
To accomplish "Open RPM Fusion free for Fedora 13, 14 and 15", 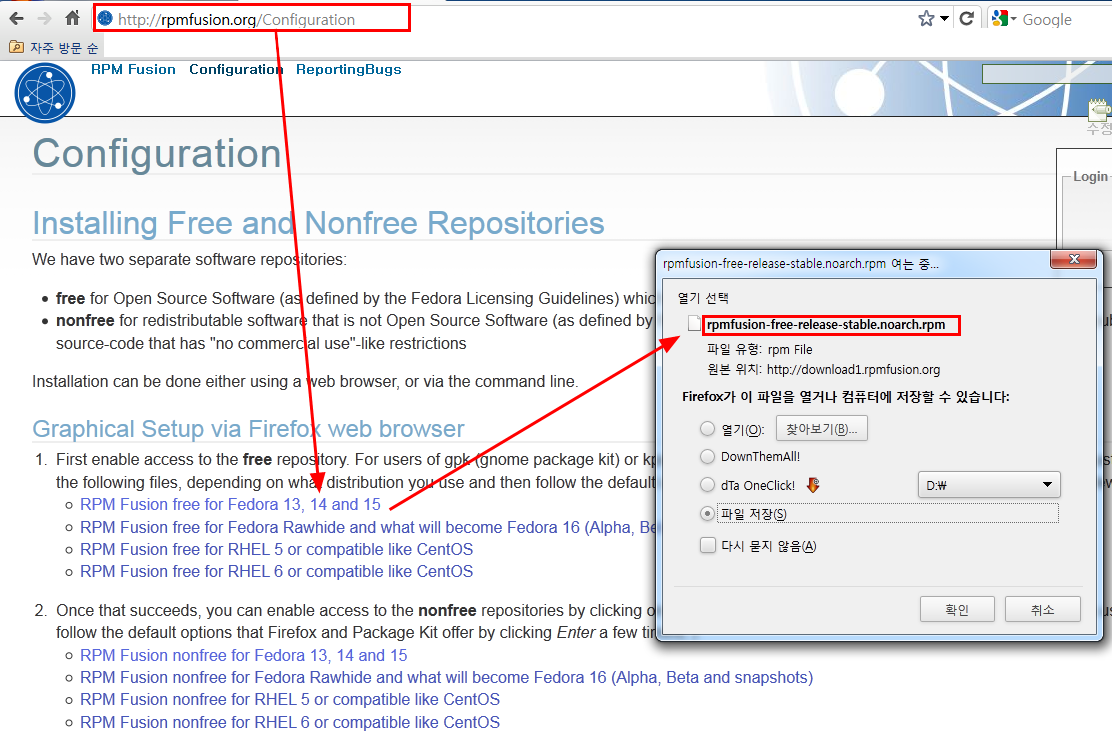I will 230,504.
